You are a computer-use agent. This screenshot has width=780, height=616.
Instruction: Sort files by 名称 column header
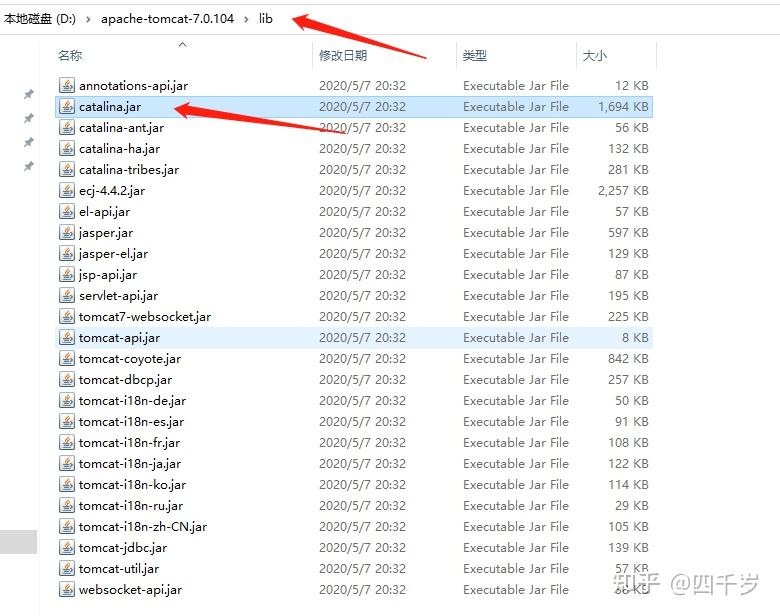[70, 55]
